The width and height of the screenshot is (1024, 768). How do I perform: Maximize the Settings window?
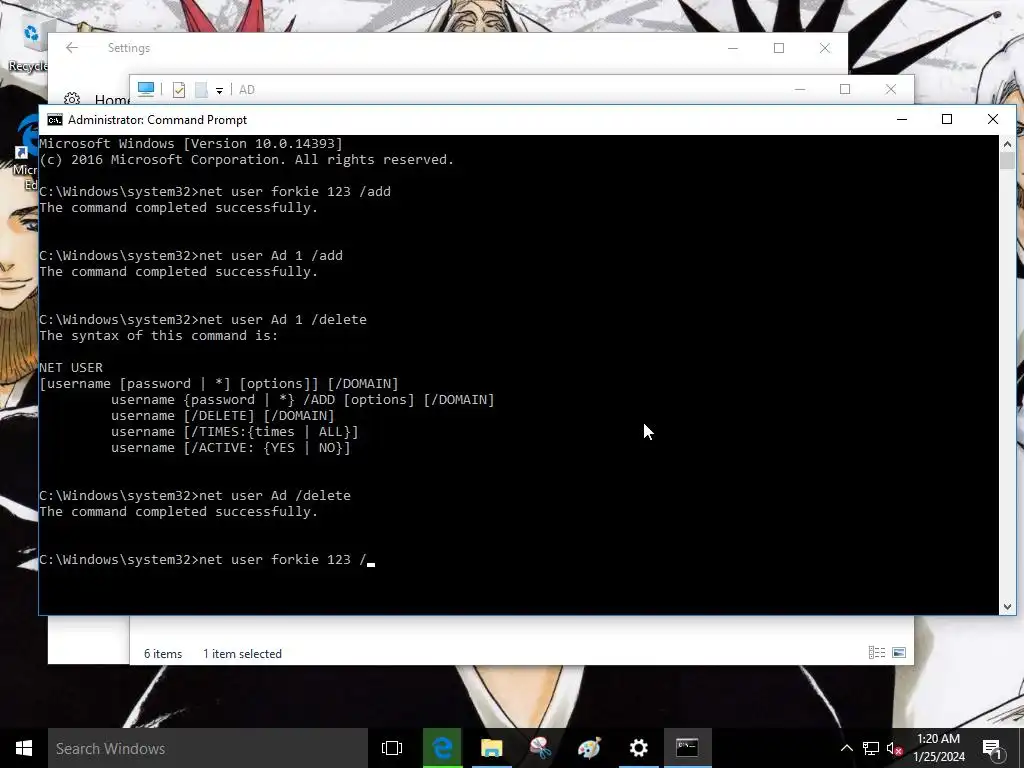pos(778,48)
